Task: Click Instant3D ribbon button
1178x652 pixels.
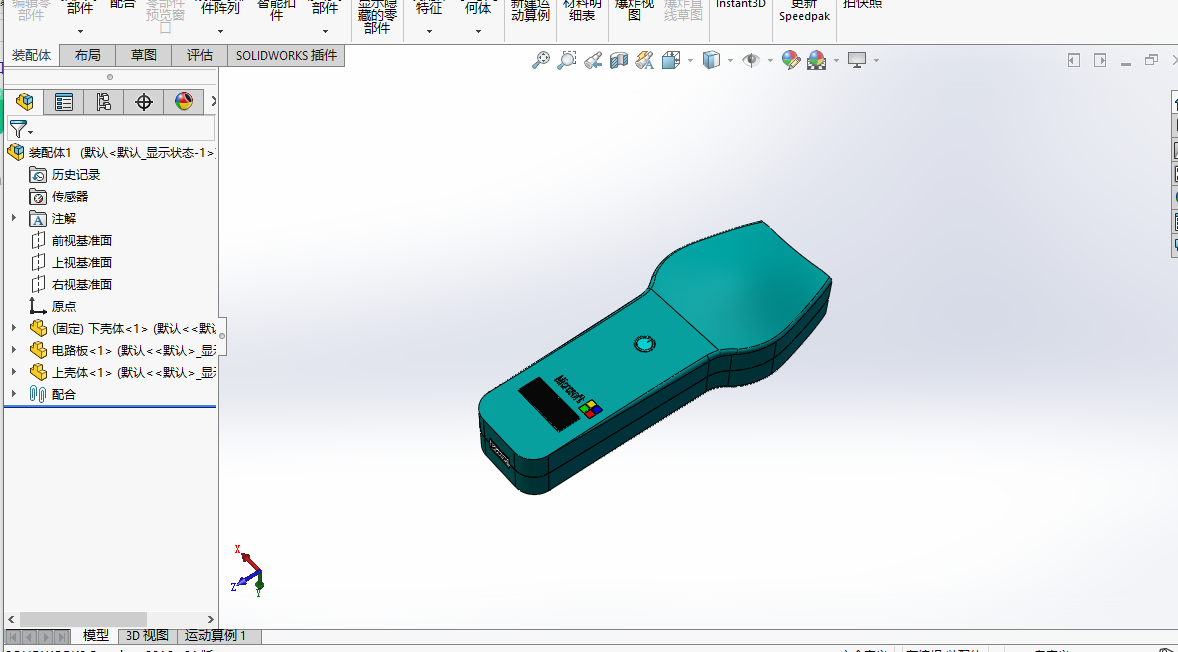Action: (x=741, y=5)
